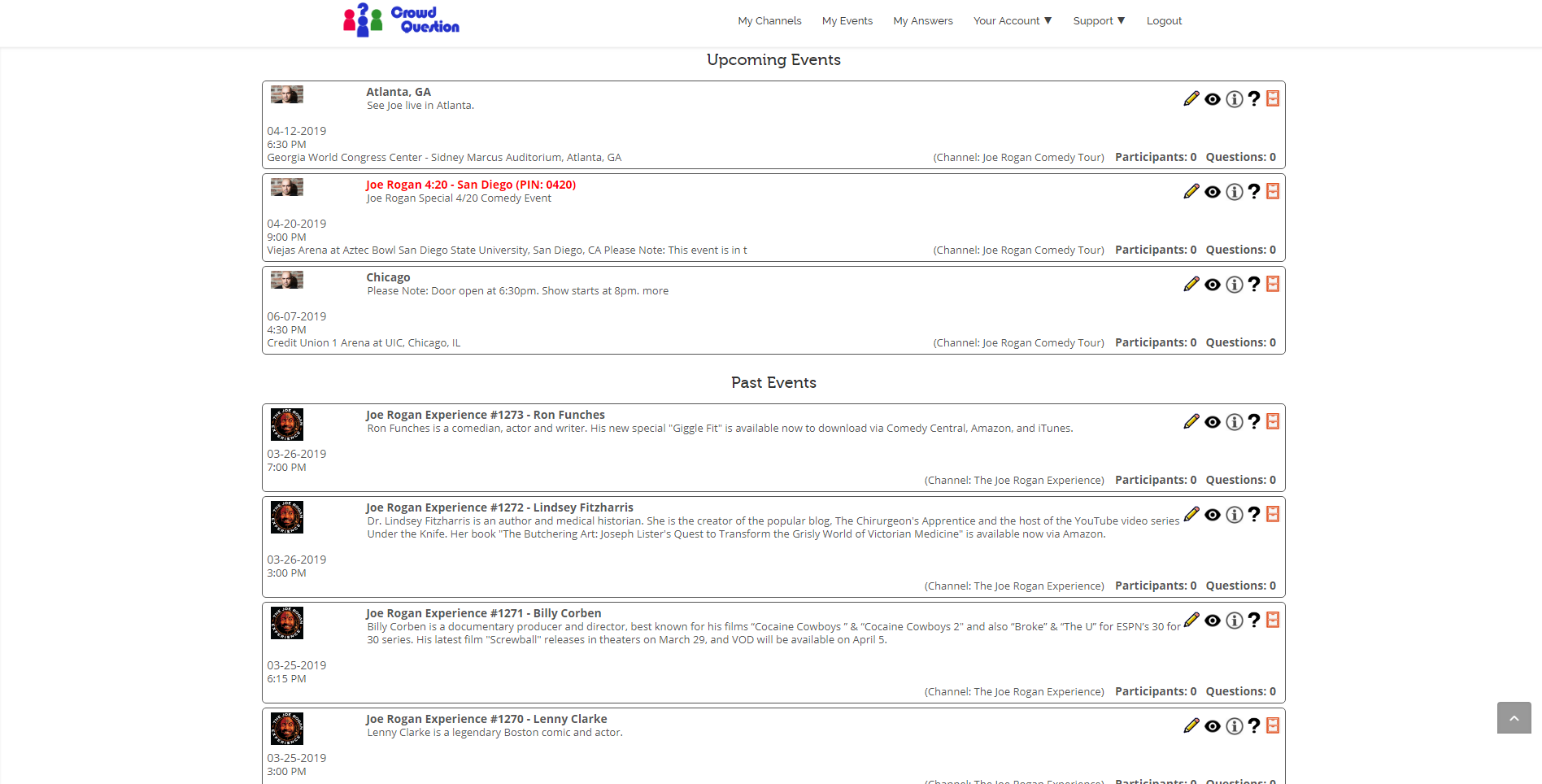This screenshot has width=1542, height=784.
Task: Click the eye icon for the San Diego event
Action: (x=1213, y=192)
